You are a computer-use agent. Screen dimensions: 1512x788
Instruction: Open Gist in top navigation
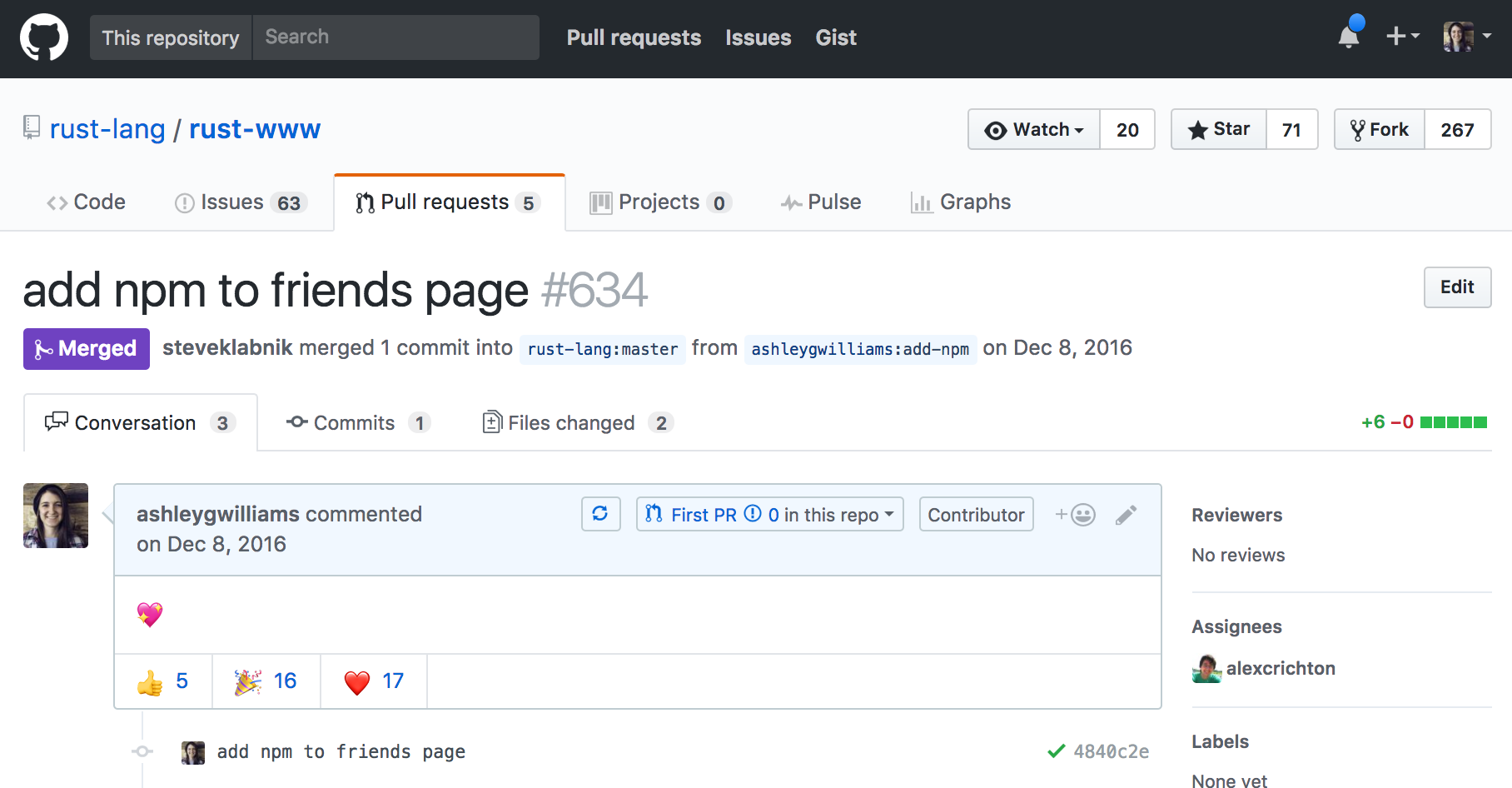pos(836,37)
